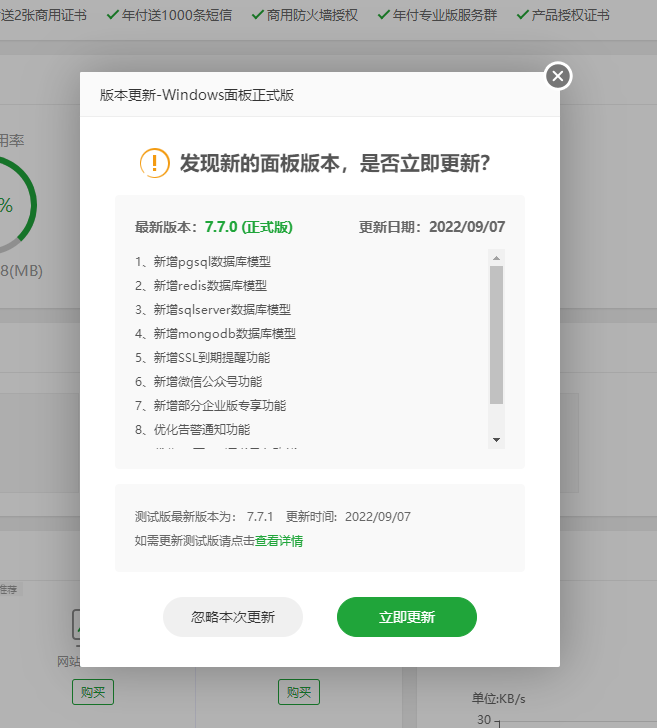Click 年付专业版服务群 in the background banner
This screenshot has height=728, width=657.
(x=445, y=15)
